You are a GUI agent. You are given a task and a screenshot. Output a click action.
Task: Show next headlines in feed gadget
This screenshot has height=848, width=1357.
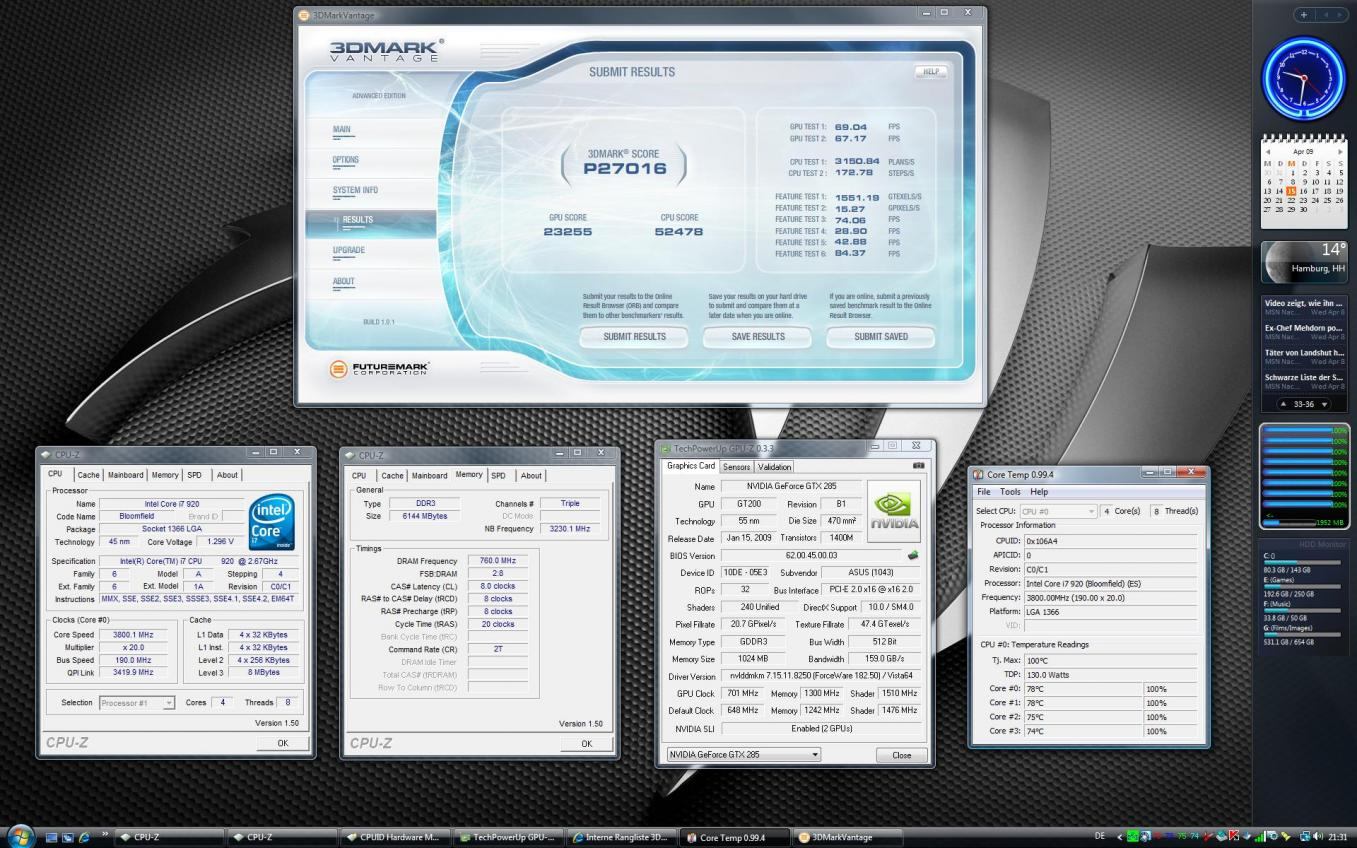[1325, 404]
